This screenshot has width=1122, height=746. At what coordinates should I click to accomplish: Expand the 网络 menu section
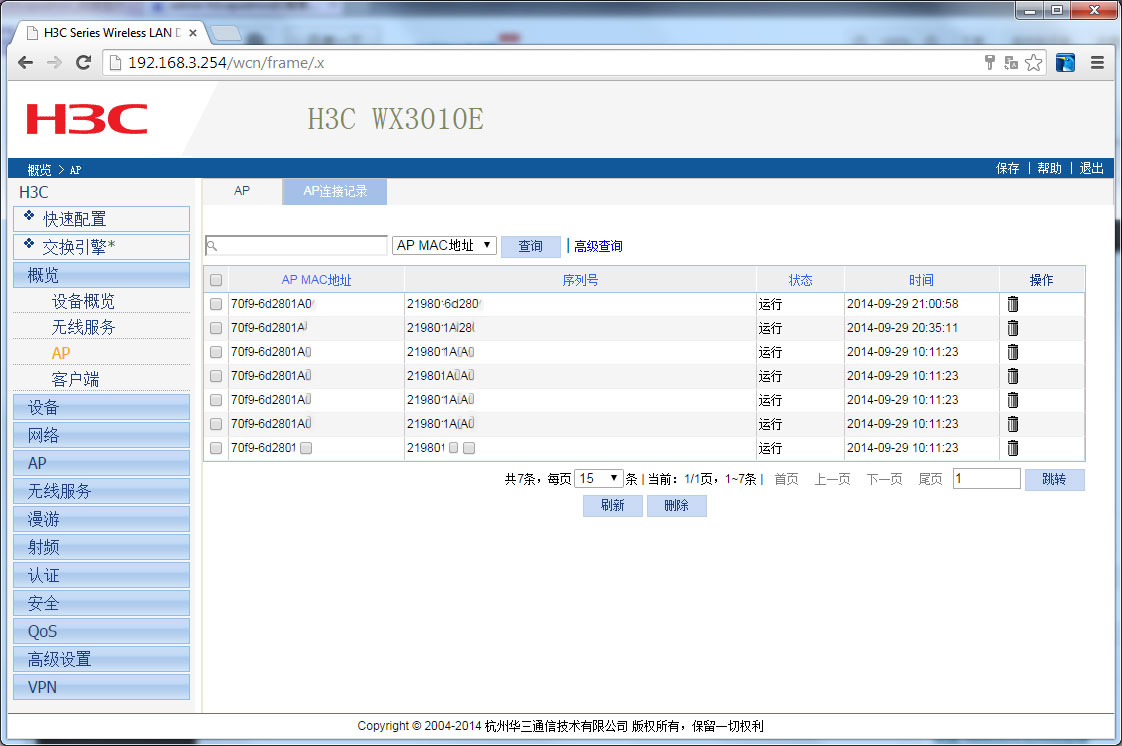pyautogui.click(x=102, y=435)
